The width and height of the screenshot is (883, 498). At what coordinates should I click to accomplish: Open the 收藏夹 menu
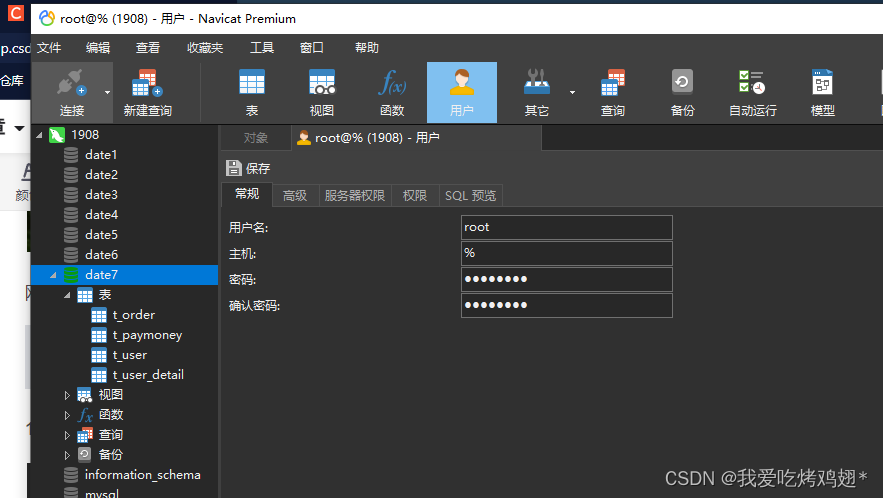[205, 48]
